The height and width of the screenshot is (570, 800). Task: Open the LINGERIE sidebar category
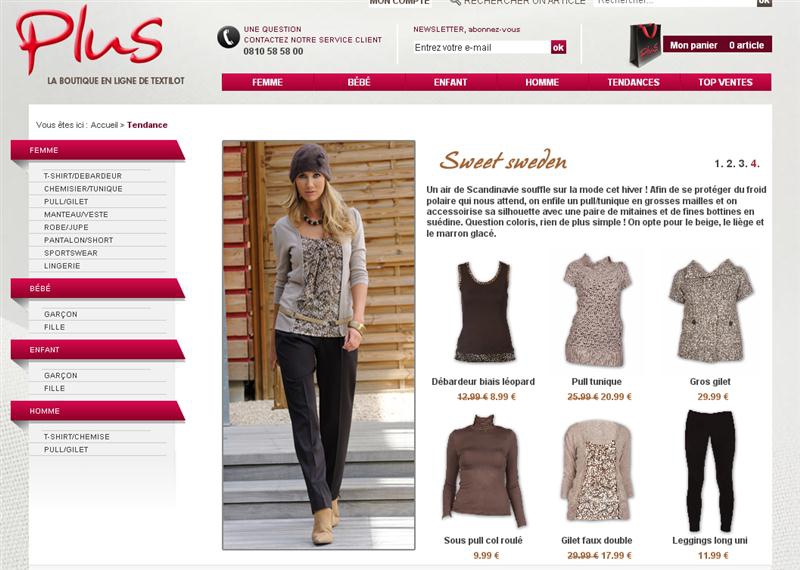tap(62, 266)
